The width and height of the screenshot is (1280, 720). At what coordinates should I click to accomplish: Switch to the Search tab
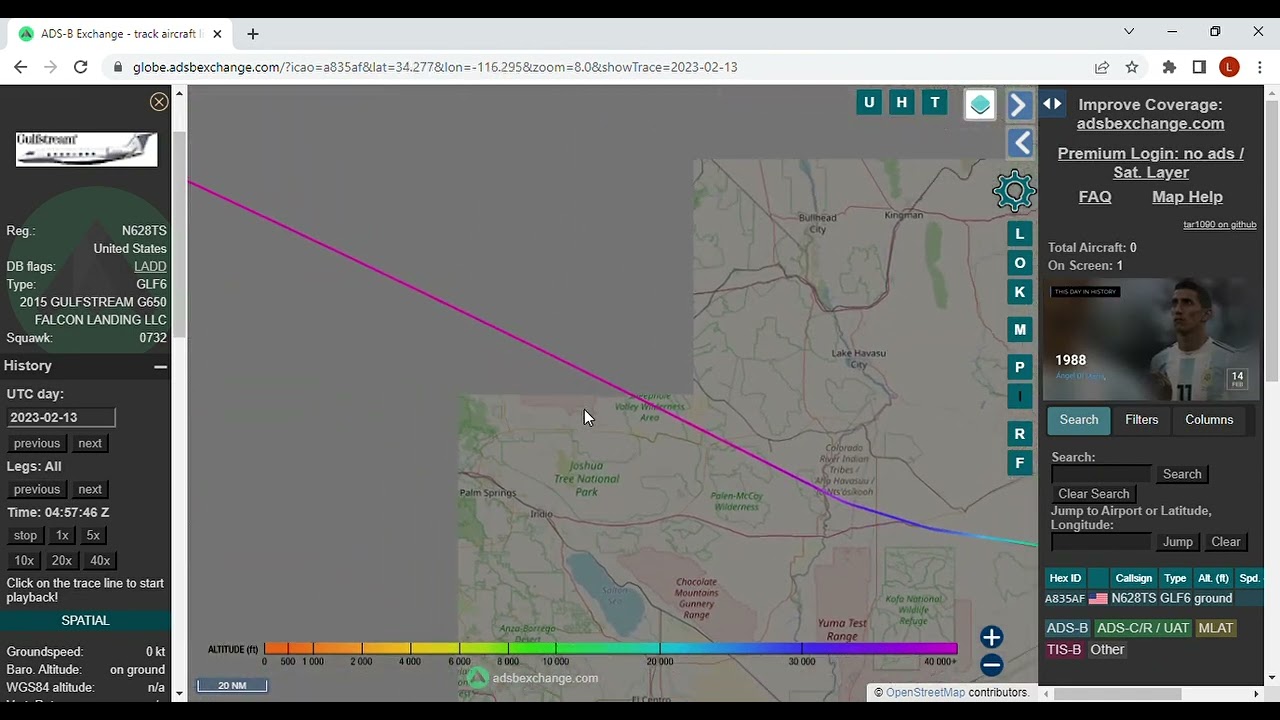tap(1079, 420)
